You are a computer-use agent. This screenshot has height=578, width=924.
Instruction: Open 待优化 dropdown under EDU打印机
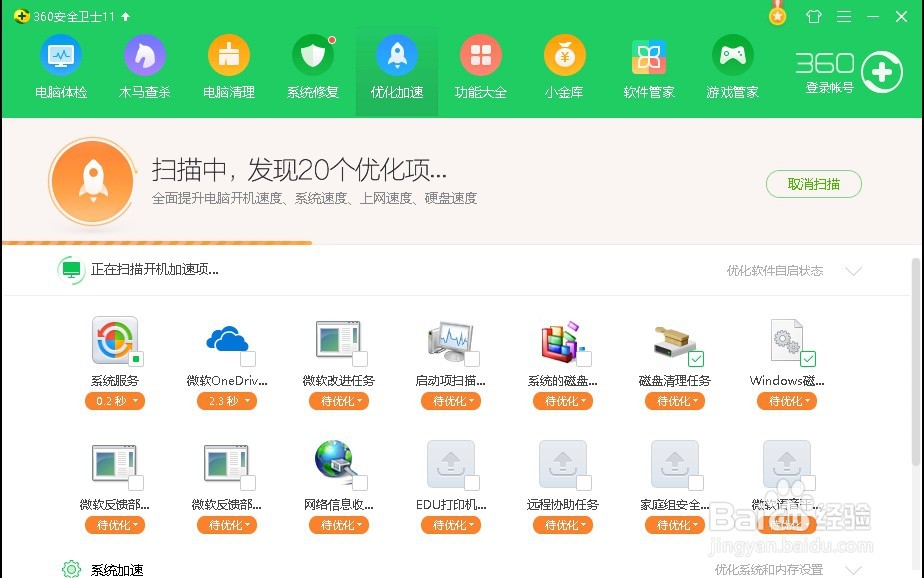(x=451, y=525)
